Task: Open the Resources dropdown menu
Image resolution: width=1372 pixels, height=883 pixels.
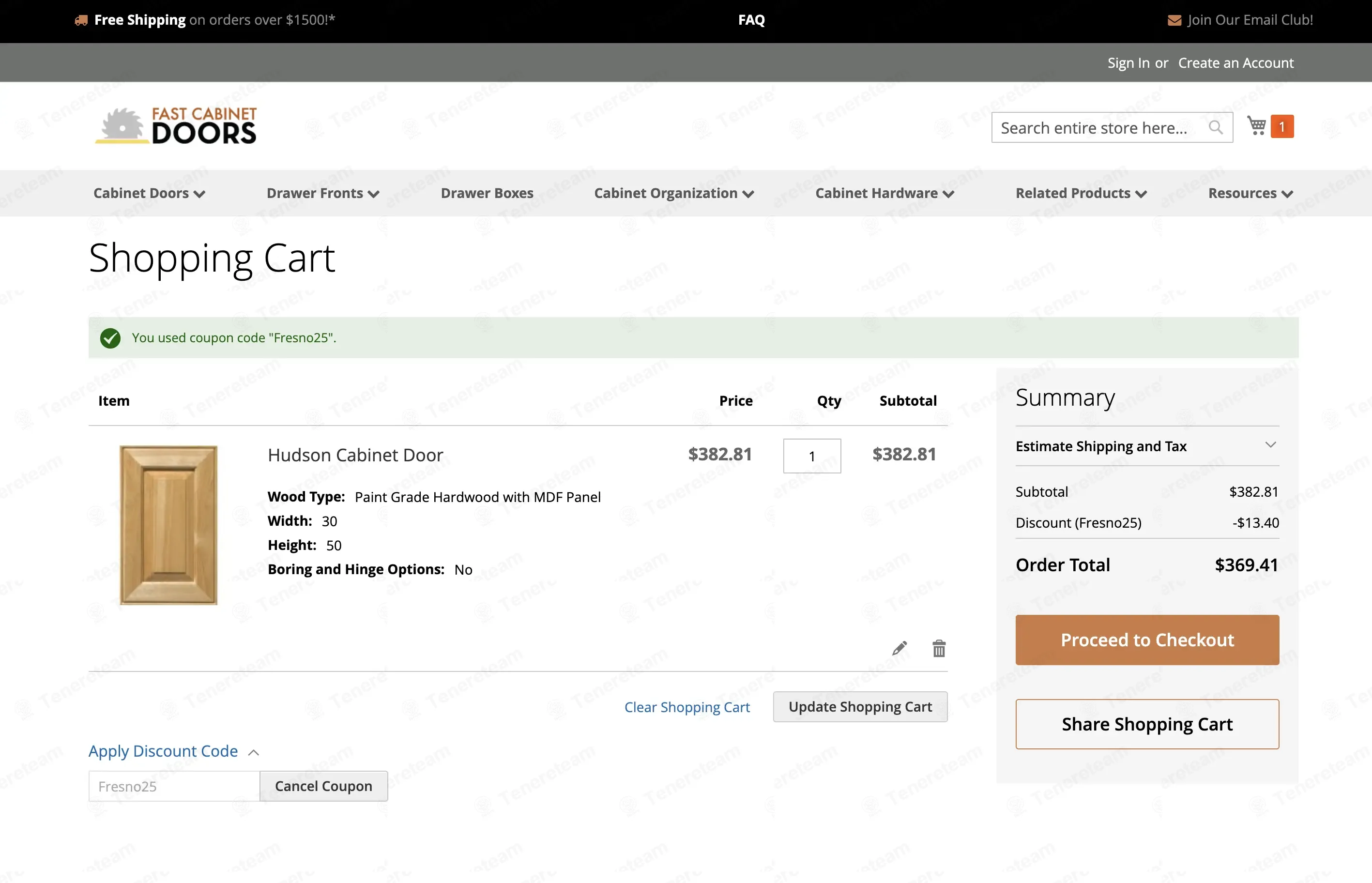Action: pyautogui.click(x=1250, y=193)
